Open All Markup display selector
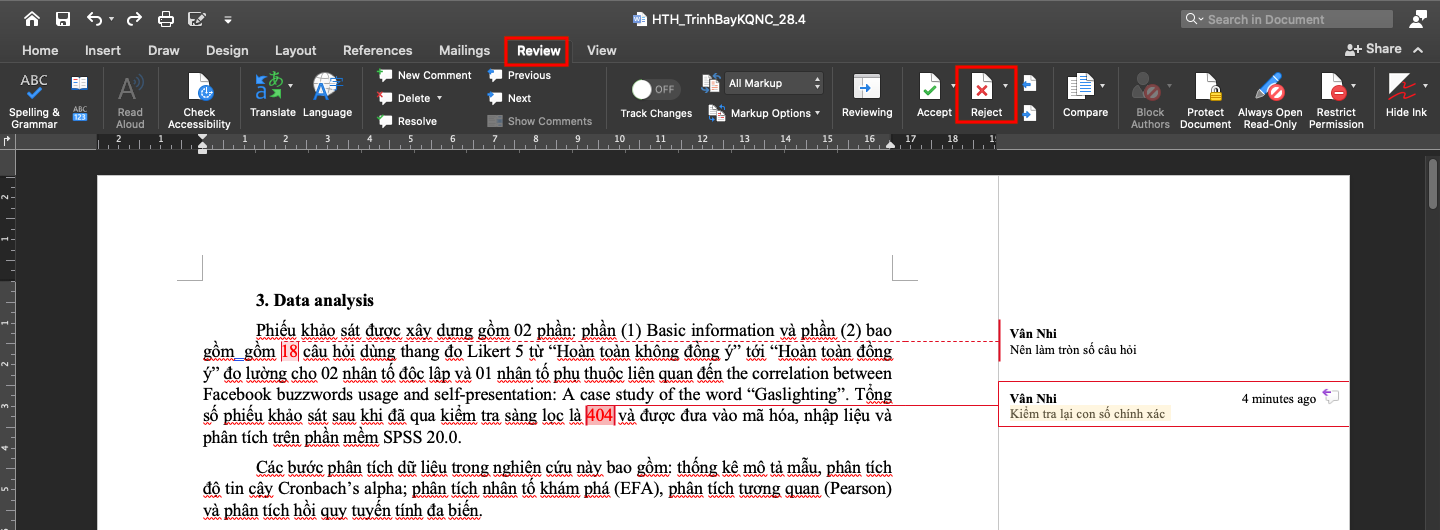The image size is (1440, 530). pos(775,83)
